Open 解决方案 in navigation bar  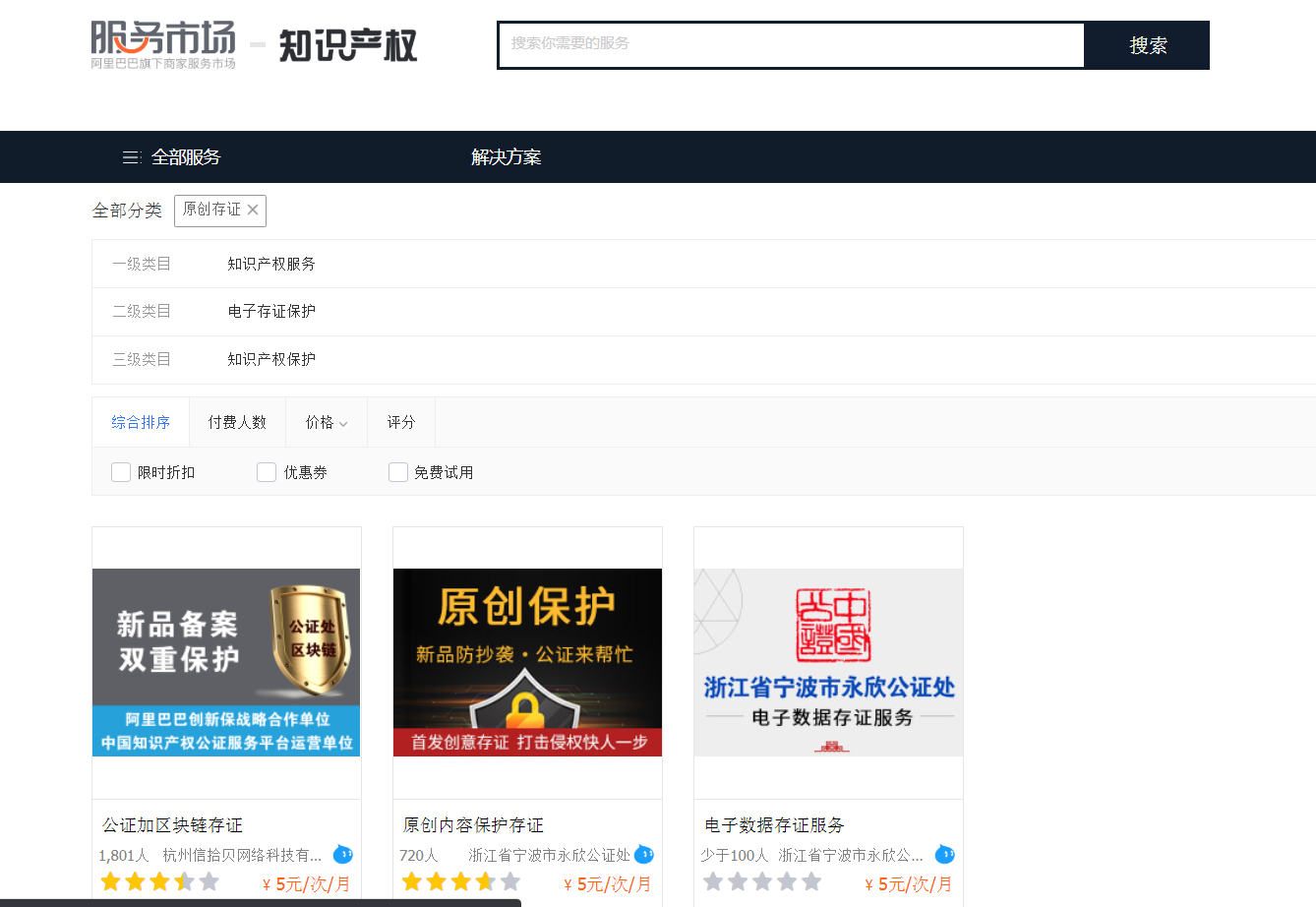pyautogui.click(x=507, y=157)
